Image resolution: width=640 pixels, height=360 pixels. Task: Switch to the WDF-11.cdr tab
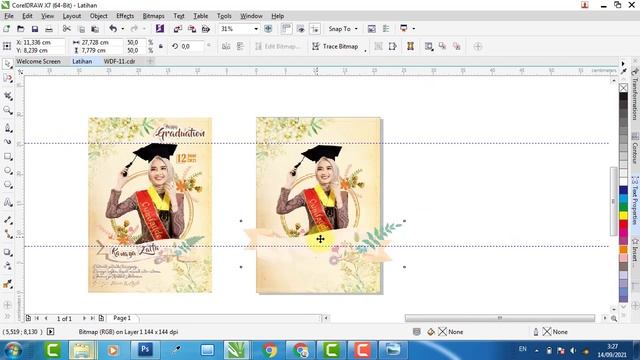119,61
